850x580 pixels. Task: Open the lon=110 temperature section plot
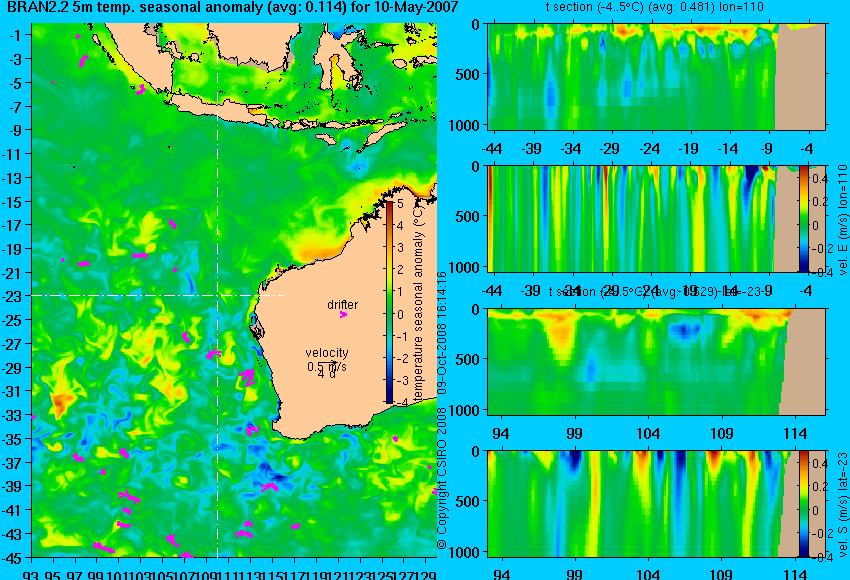pyautogui.click(x=657, y=77)
